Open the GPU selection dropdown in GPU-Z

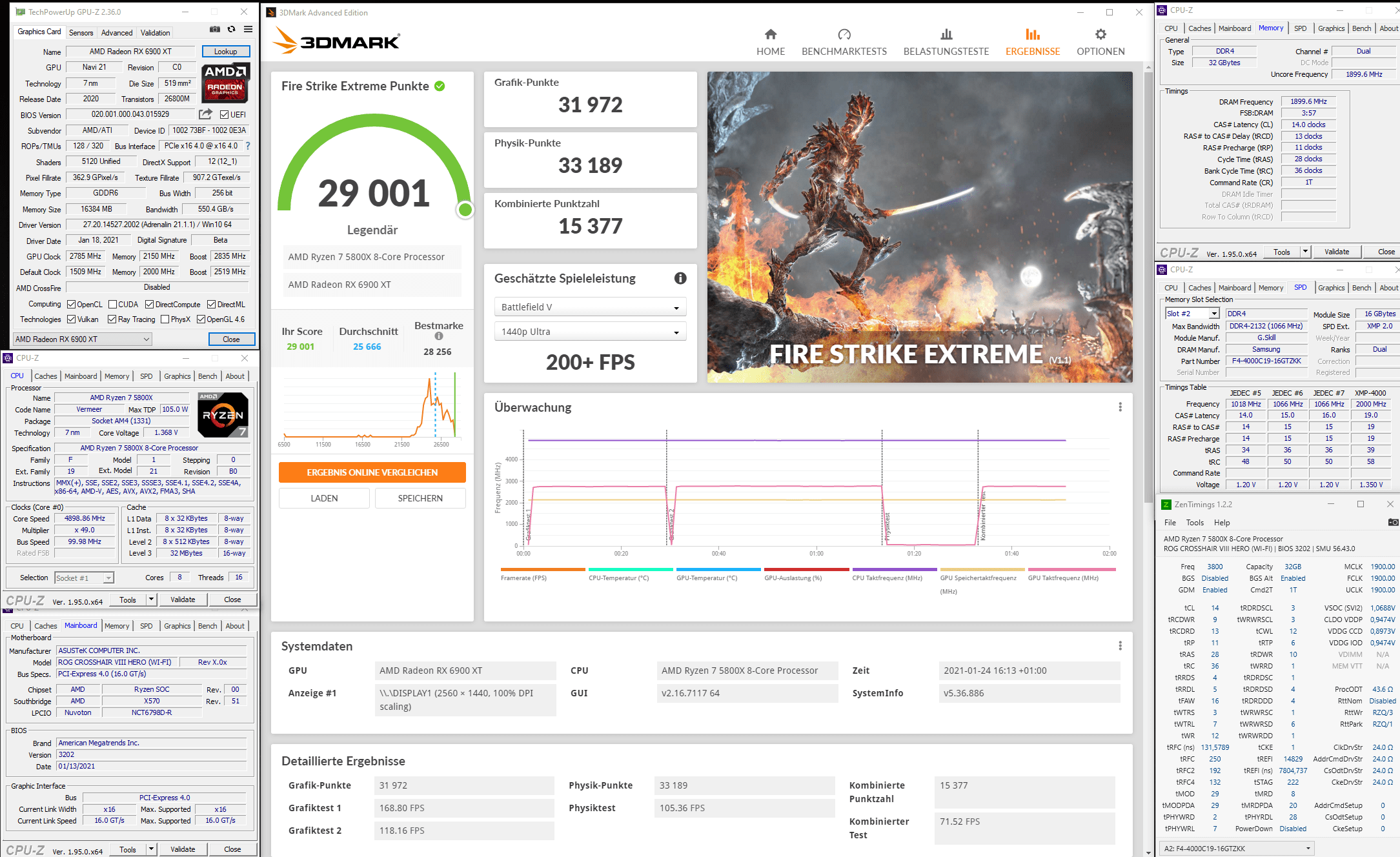point(83,339)
